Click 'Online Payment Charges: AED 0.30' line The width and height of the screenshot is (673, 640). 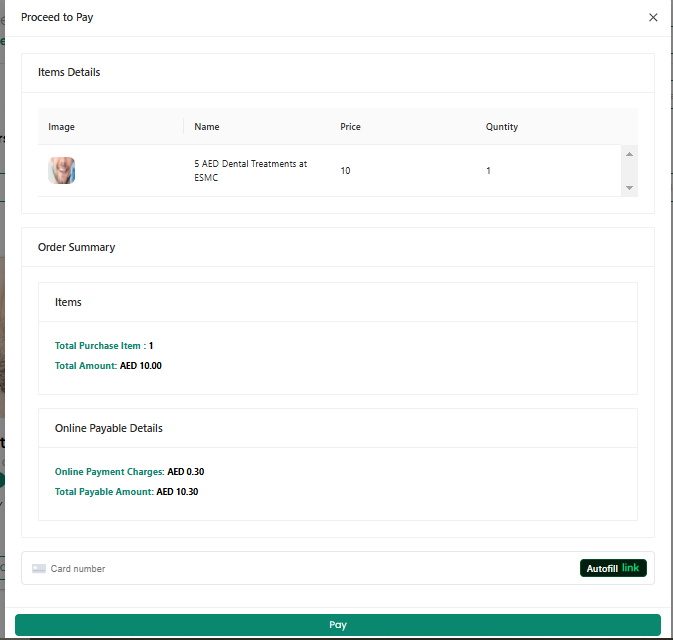[129, 472]
